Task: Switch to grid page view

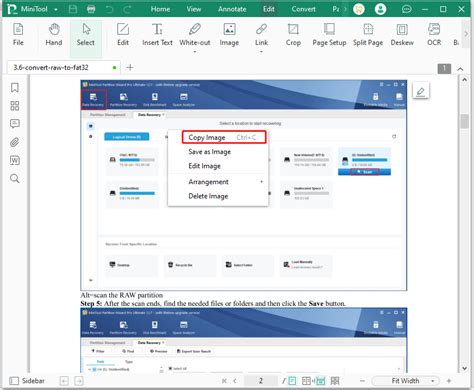Action: pos(335,381)
